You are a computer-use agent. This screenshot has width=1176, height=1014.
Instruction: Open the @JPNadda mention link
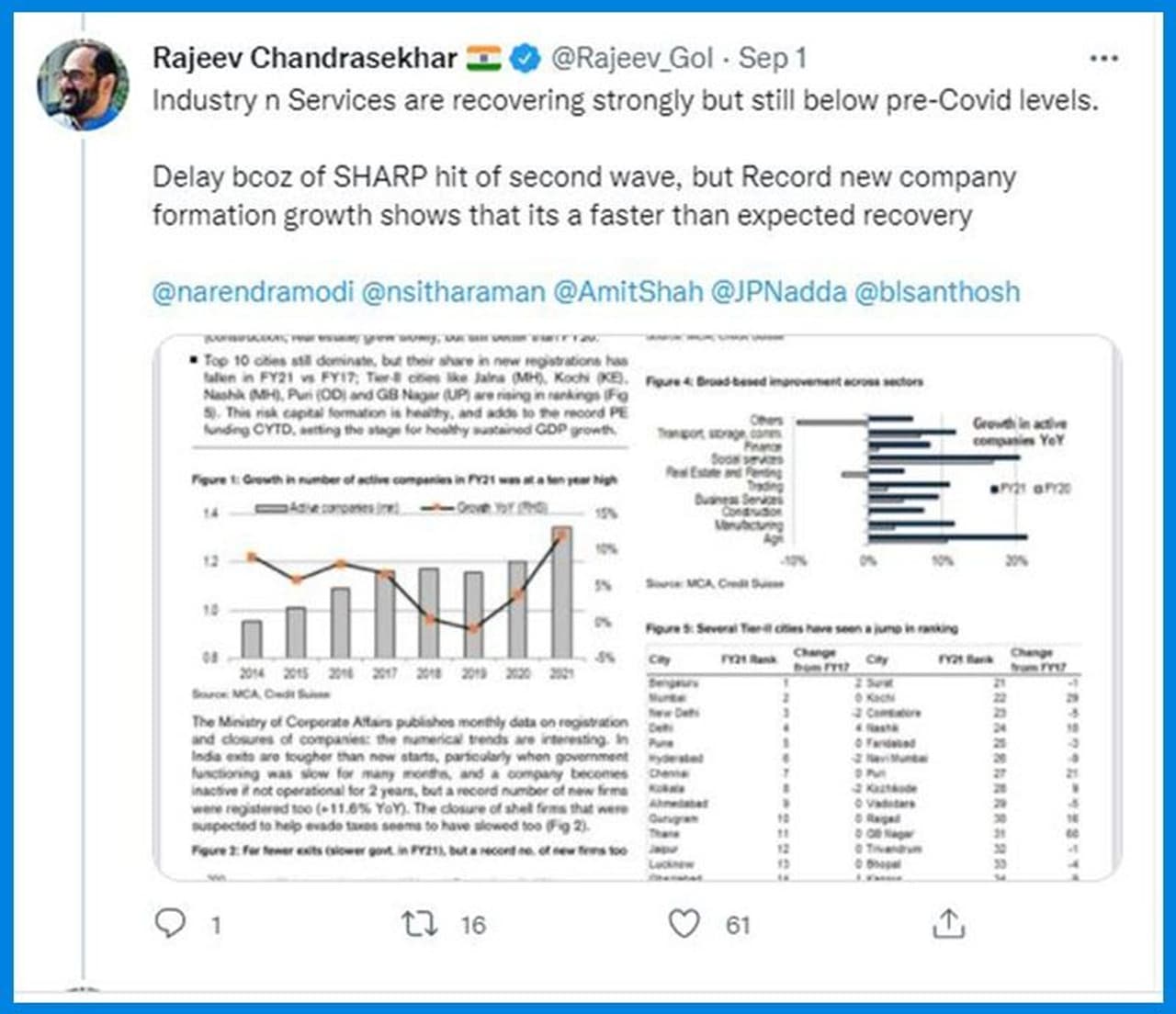pos(778,292)
